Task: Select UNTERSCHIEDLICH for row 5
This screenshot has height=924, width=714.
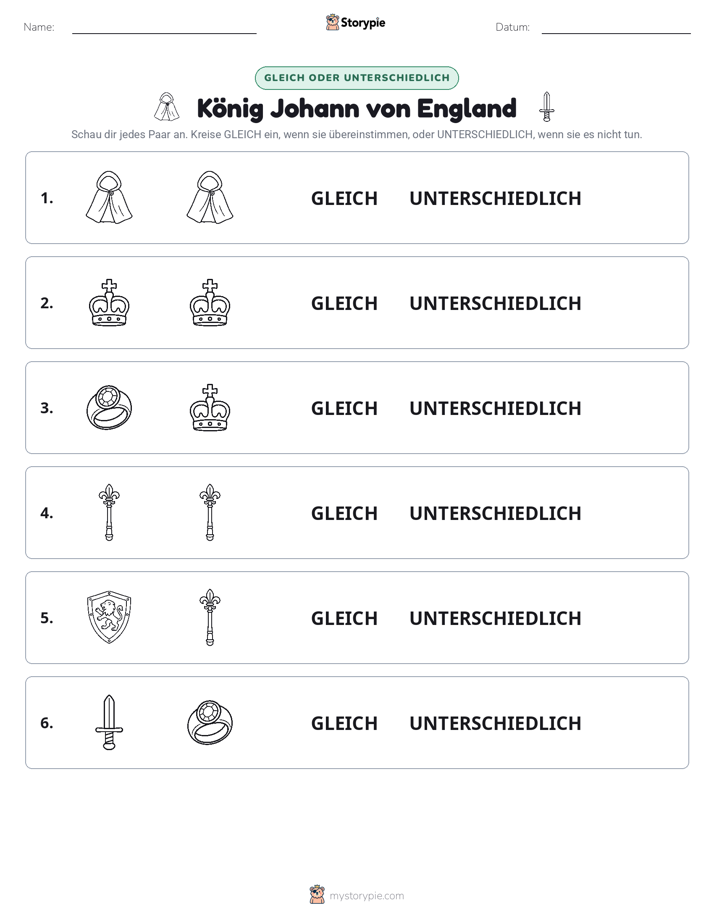Action: click(x=495, y=618)
